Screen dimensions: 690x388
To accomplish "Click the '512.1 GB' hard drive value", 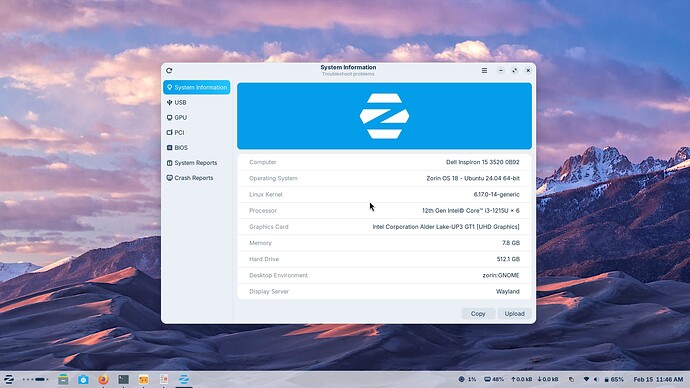I will [x=508, y=259].
